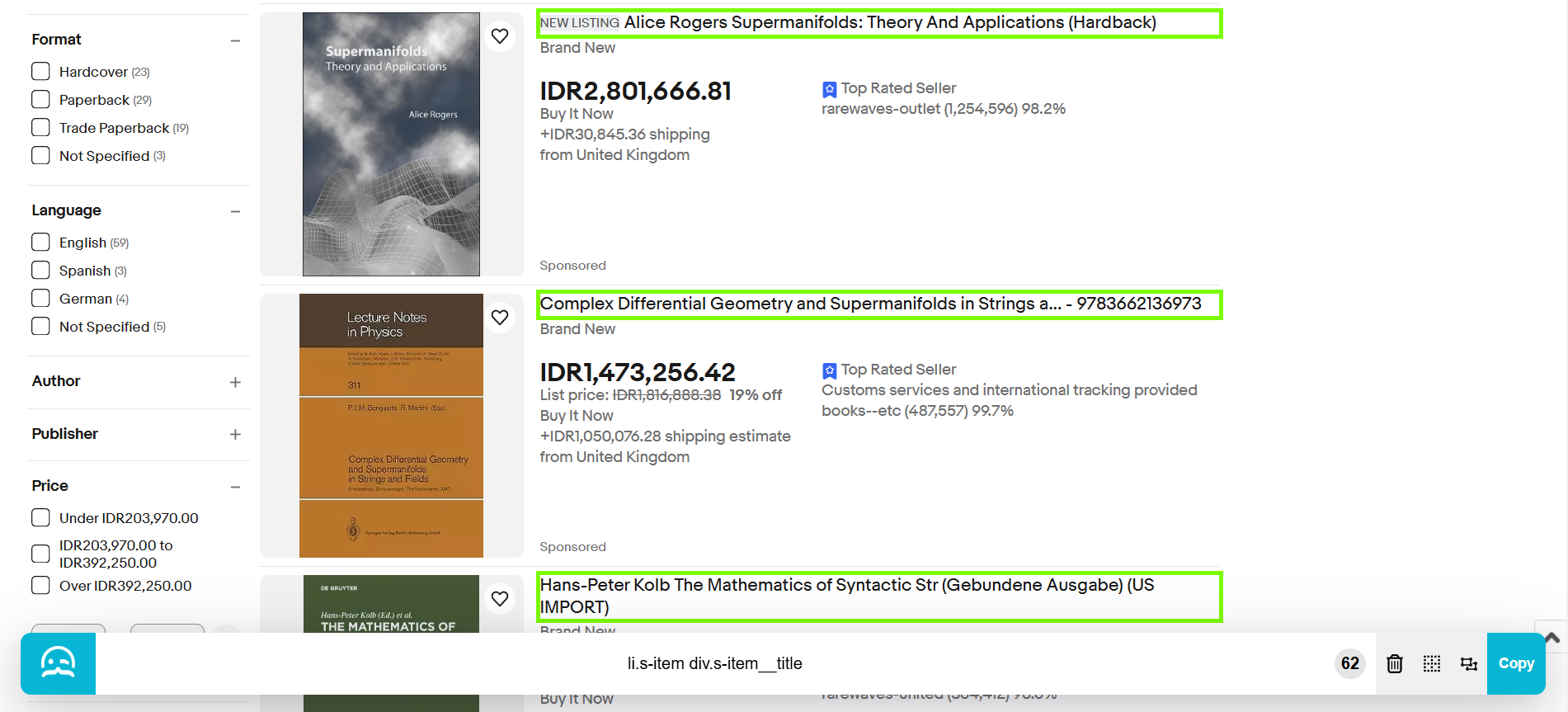The width and height of the screenshot is (1568, 712).
Task: Enable the German language filter
Action: click(x=40, y=299)
